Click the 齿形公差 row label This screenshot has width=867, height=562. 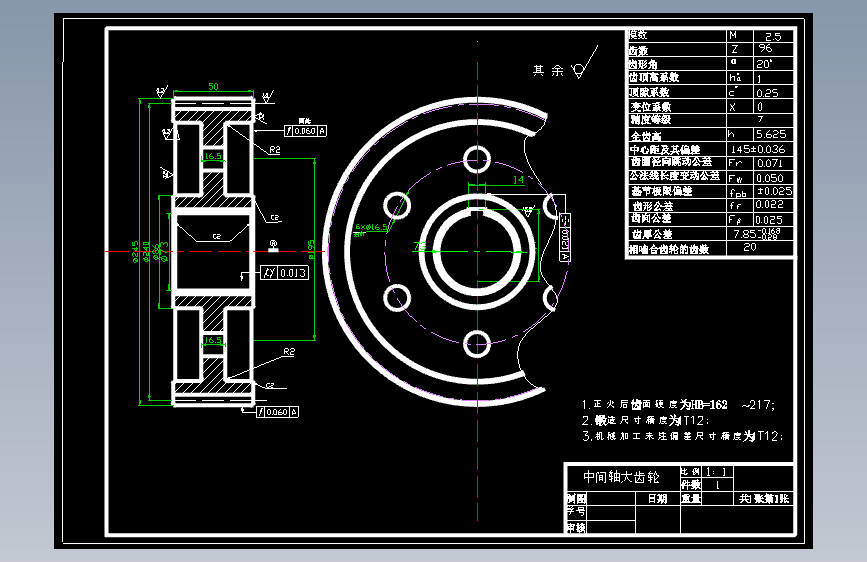pos(653,206)
